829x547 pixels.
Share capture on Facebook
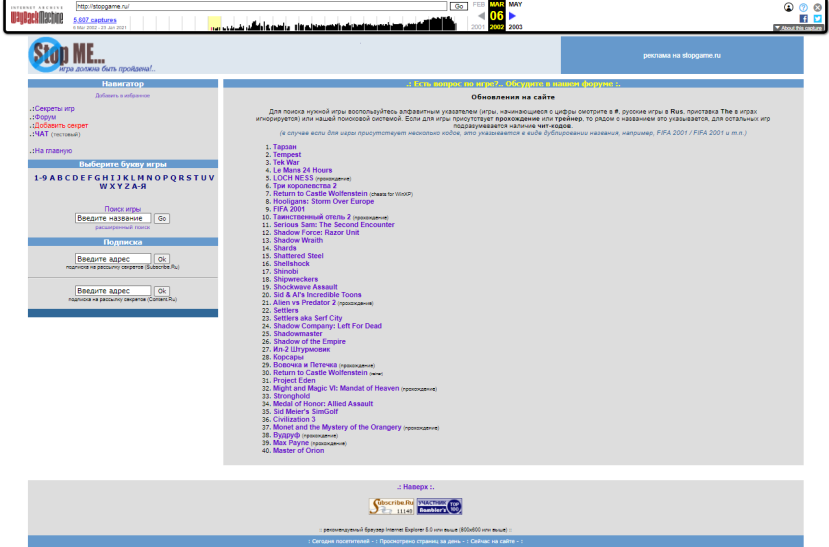[804, 18]
